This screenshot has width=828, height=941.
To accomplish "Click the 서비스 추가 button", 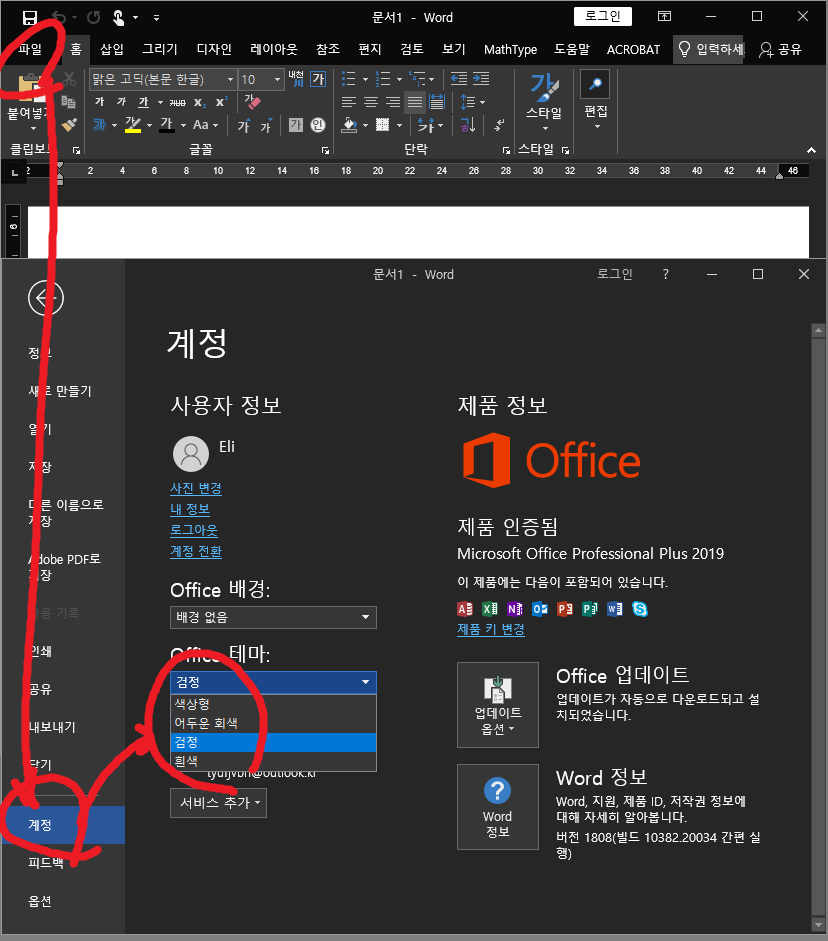I will tap(218, 803).
